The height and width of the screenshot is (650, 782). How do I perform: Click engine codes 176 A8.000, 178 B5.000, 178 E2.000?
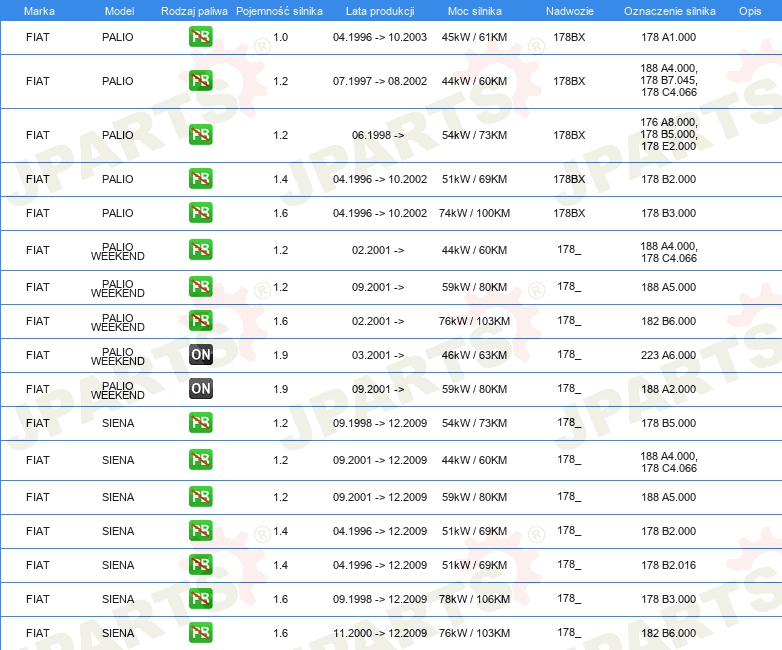(669, 134)
